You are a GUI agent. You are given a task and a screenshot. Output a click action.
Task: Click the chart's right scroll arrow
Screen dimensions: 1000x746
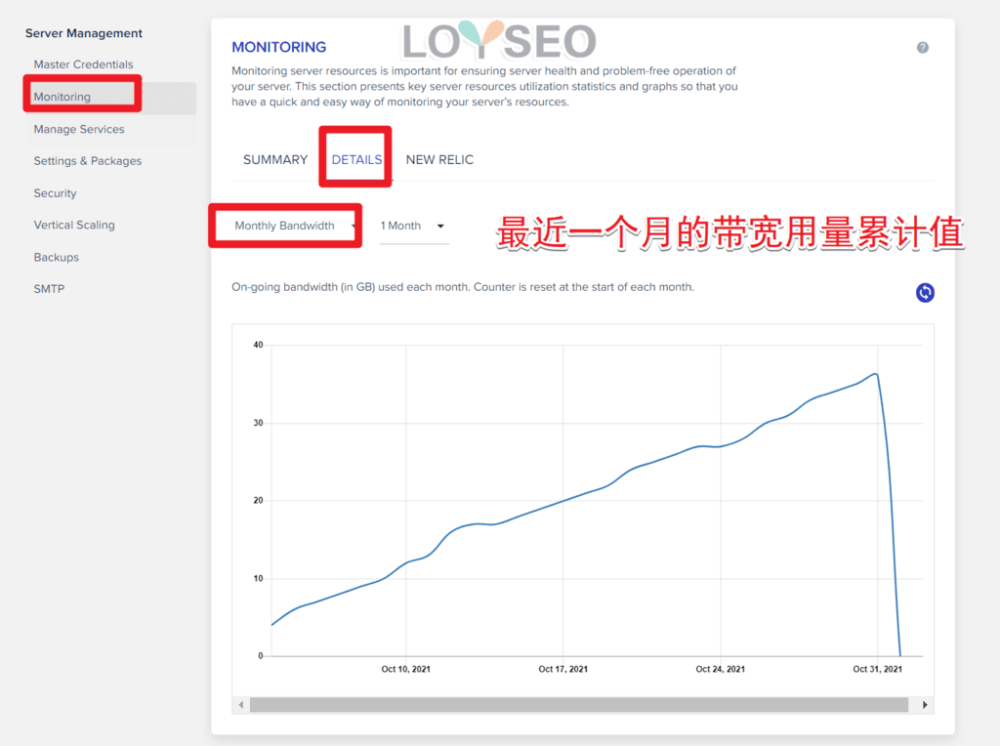(x=925, y=705)
